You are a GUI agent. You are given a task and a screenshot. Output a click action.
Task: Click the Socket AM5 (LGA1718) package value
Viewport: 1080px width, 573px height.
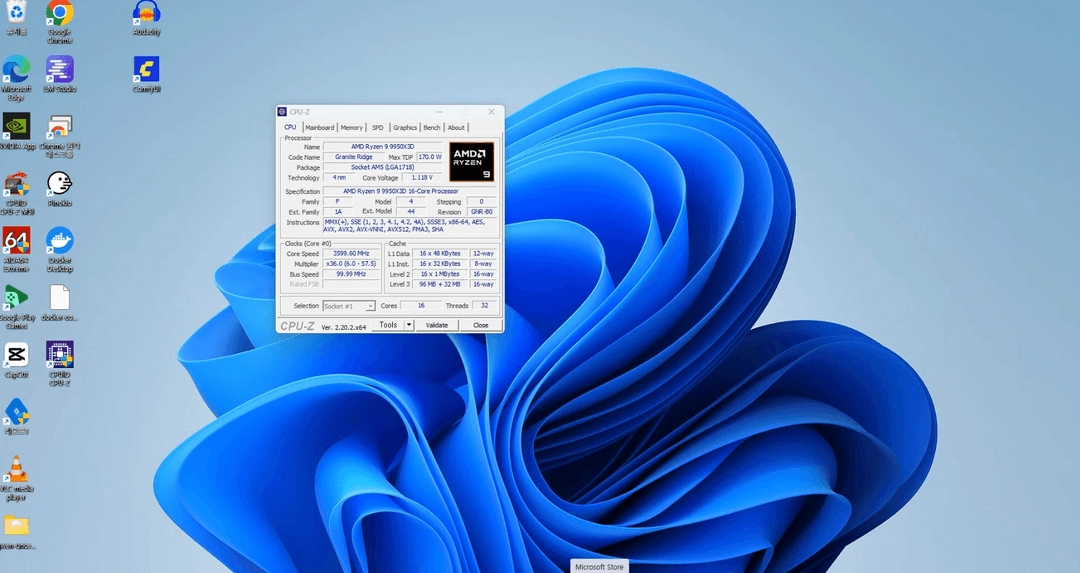382,167
